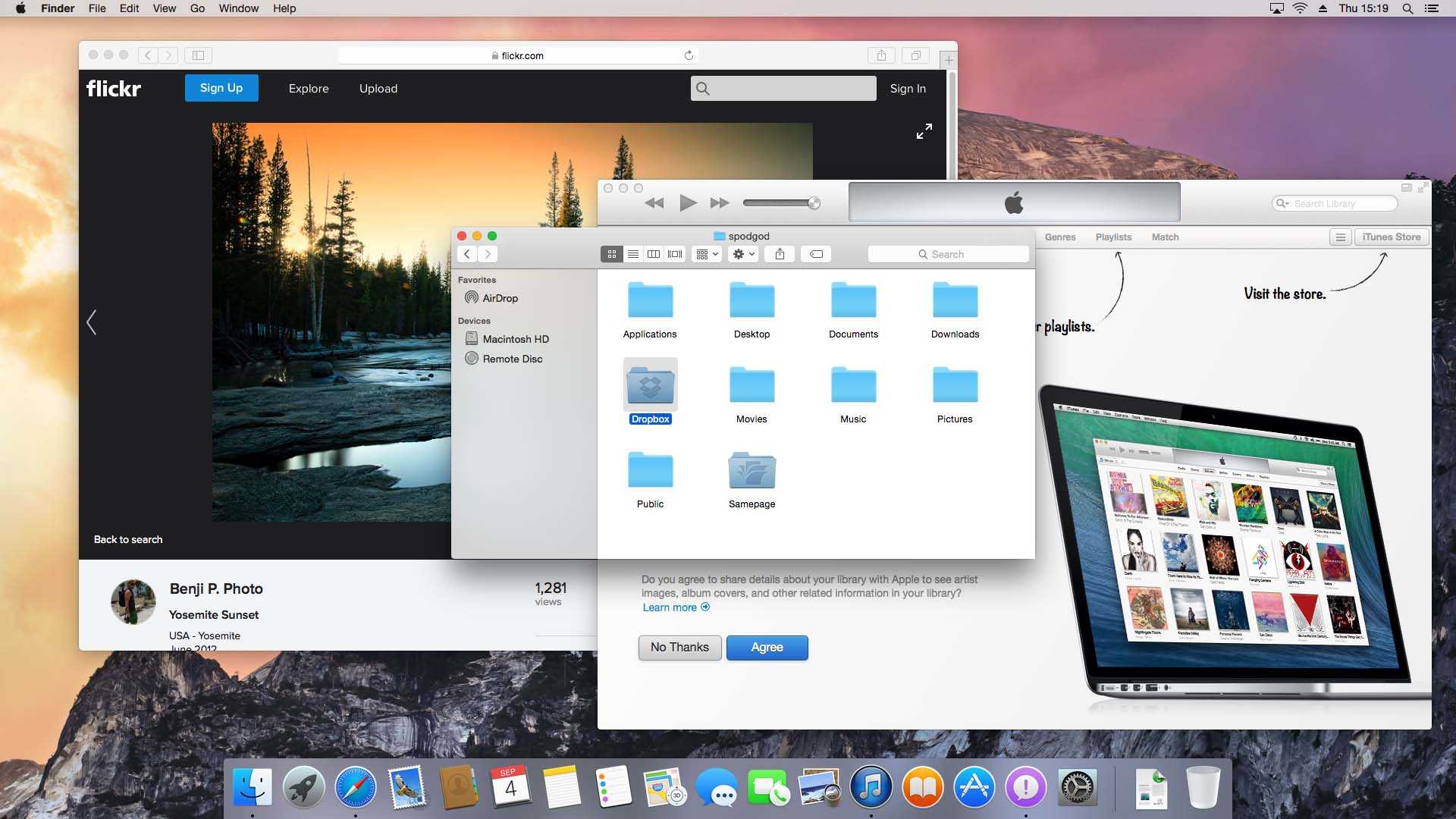Click the Flickr Search input field
This screenshot has width=1456, height=819.
pos(783,88)
